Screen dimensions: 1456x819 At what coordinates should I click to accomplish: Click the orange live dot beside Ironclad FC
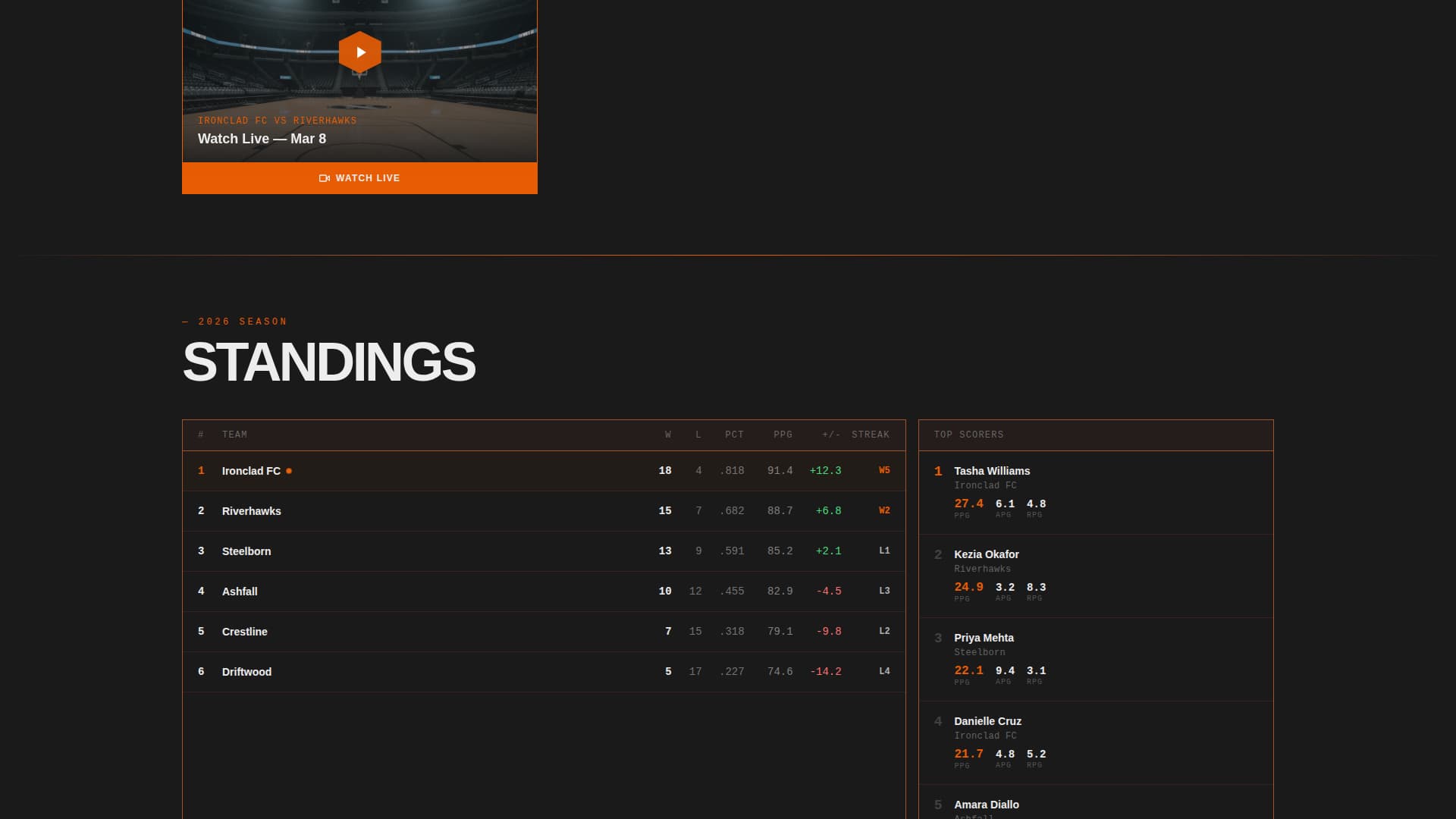(289, 471)
